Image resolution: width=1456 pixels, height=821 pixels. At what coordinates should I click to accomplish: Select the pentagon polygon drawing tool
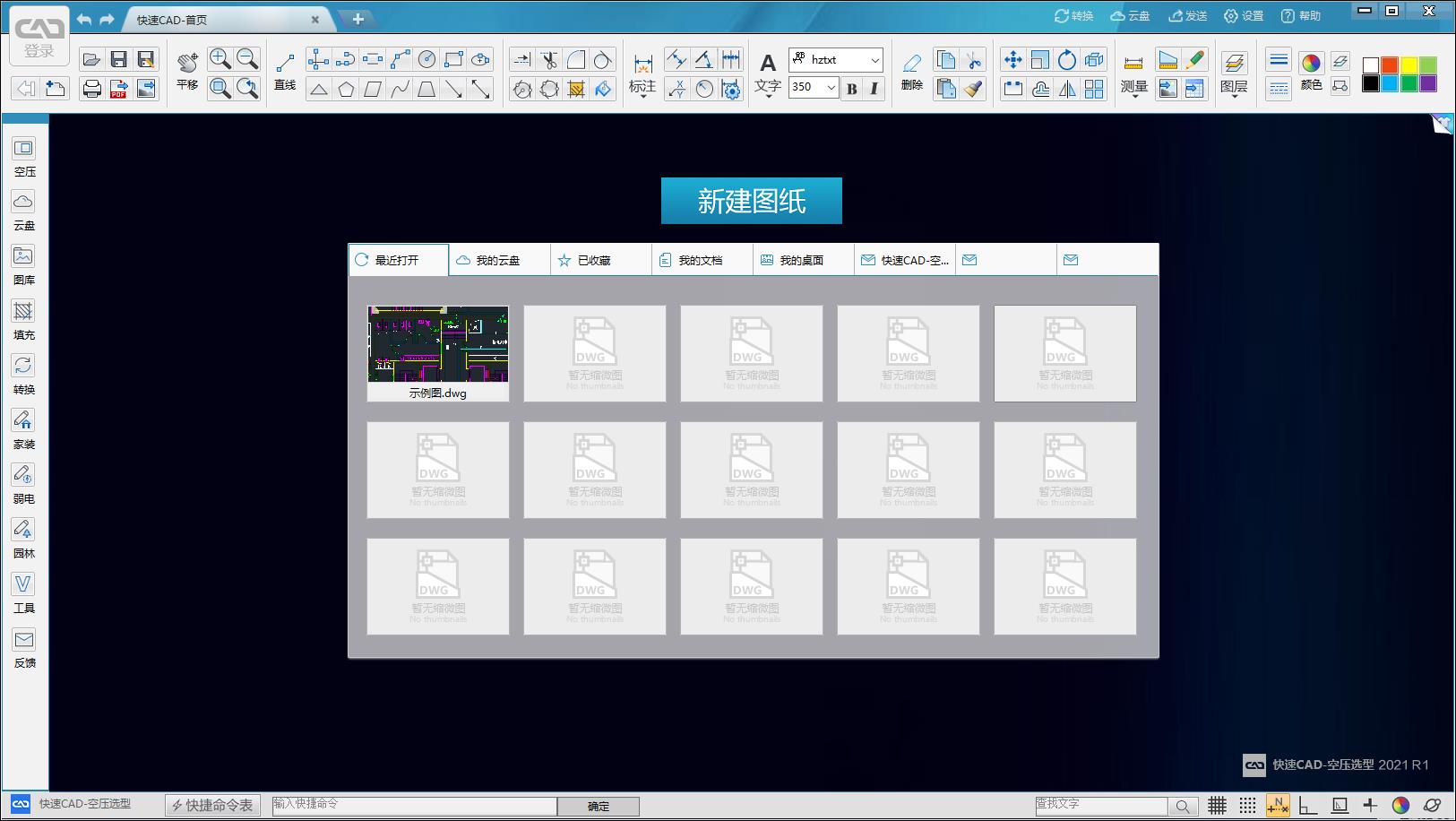pyautogui.click(x=346, y=89)
